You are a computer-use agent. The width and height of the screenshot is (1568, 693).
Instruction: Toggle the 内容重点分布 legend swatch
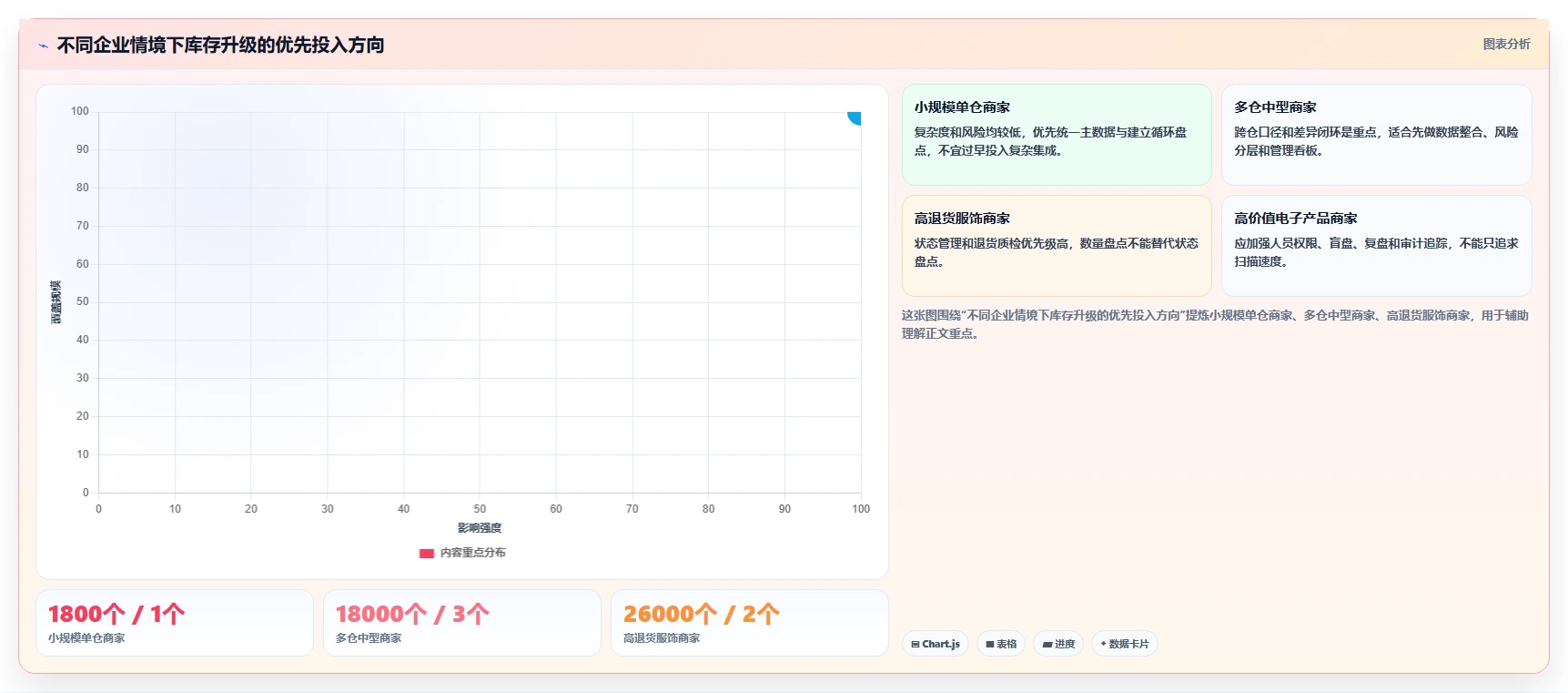point(426,553)
